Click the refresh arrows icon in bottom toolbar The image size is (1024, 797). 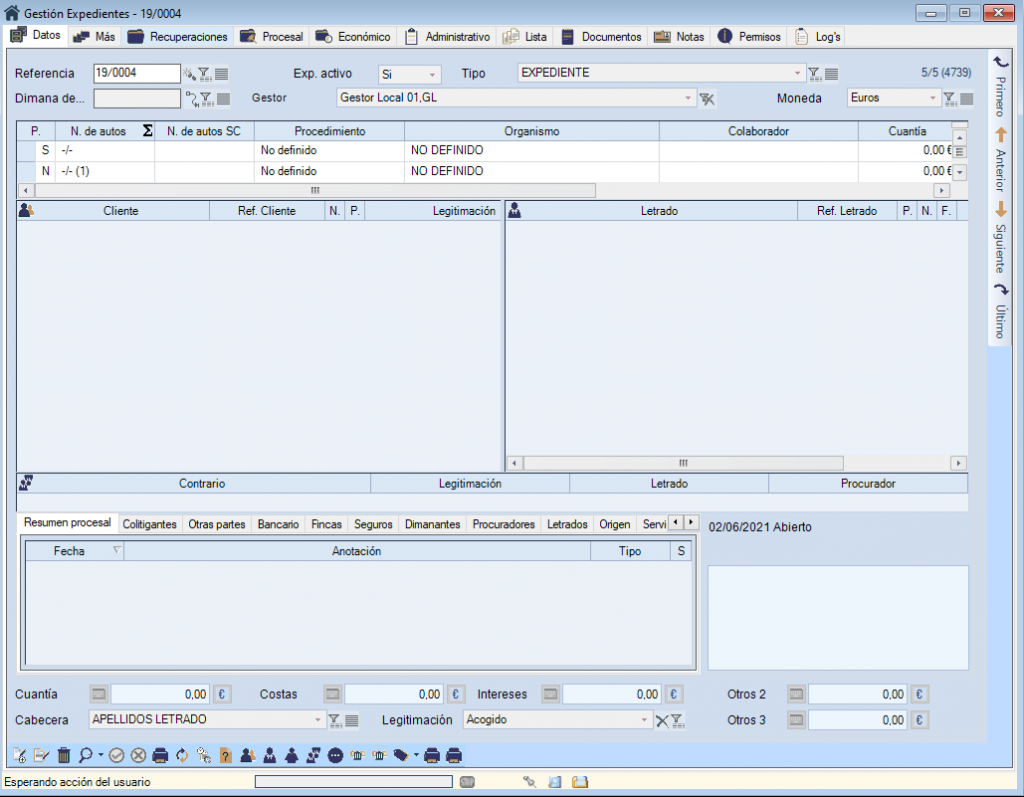coord(182,756)
